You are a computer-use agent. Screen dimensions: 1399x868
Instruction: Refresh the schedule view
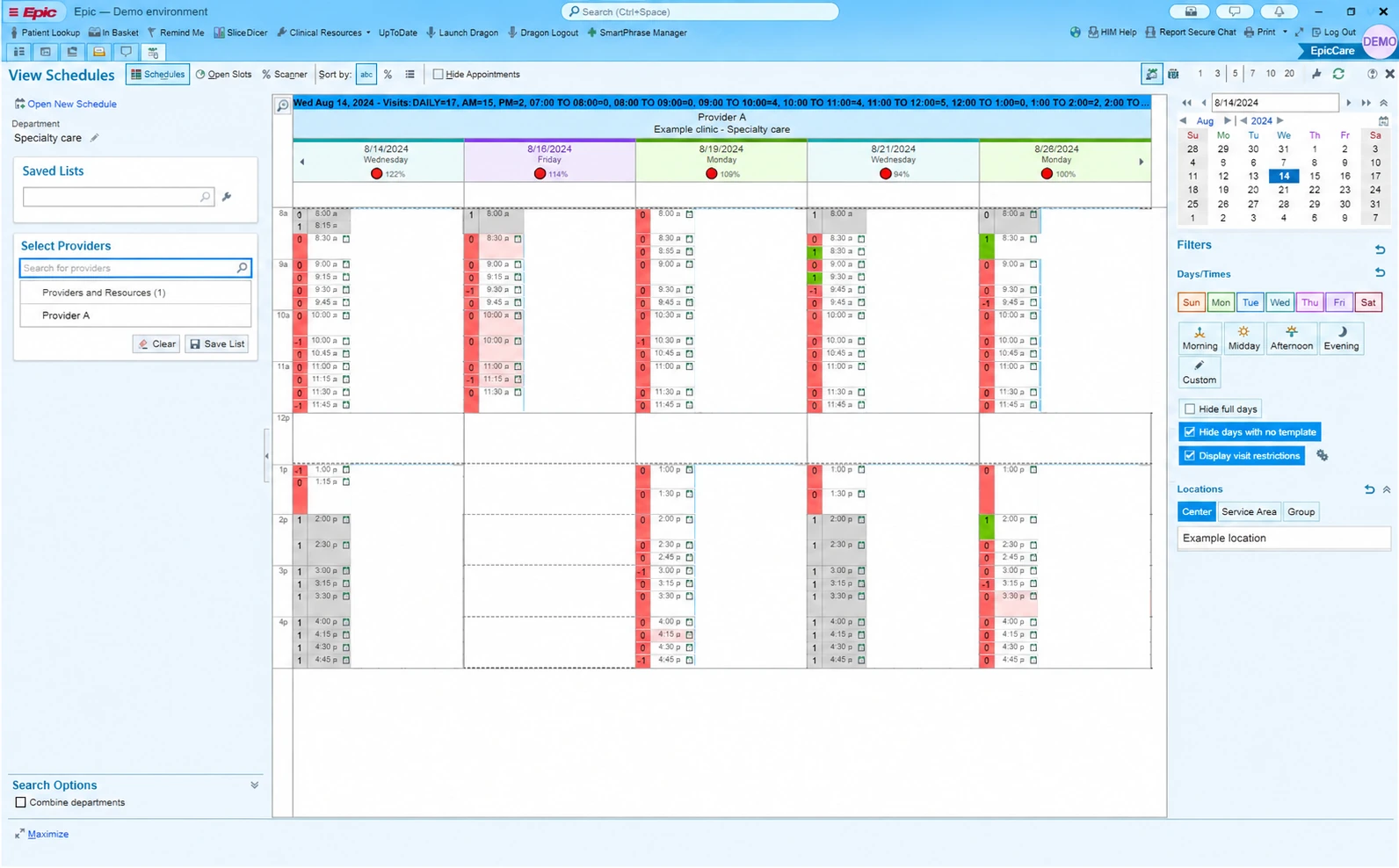[1338, 75]
